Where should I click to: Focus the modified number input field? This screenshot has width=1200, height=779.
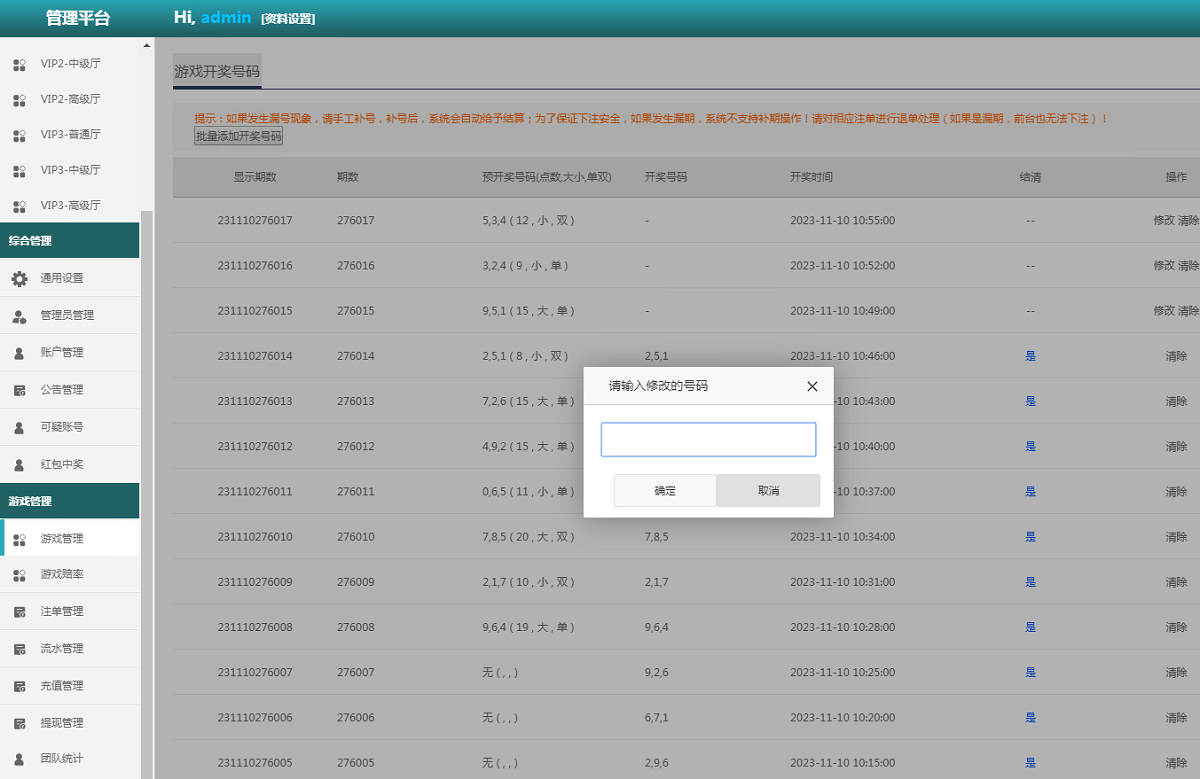click(x=708, y=440)
